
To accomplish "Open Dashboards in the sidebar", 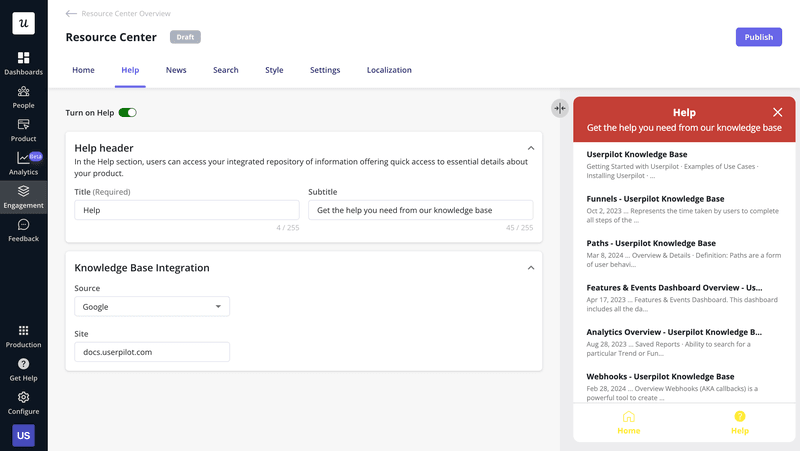I will (23, 63).
